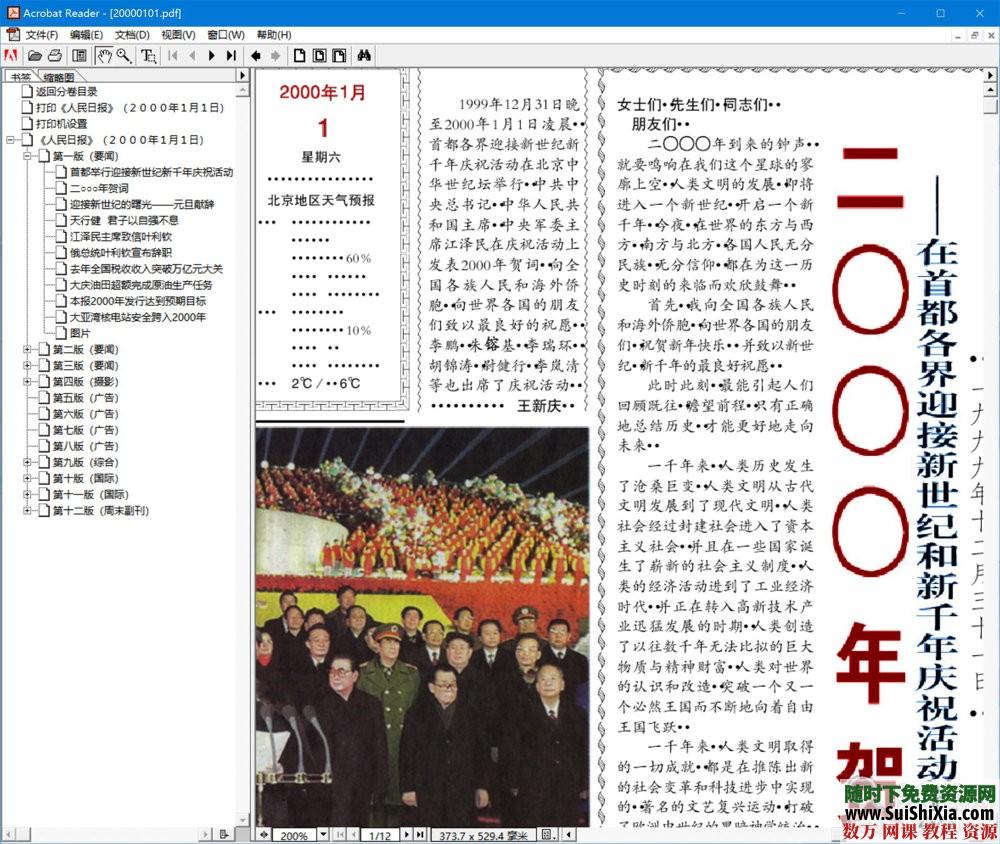Click the Open file icon
Screen dimensions: 1000x844
coord(34,55)
